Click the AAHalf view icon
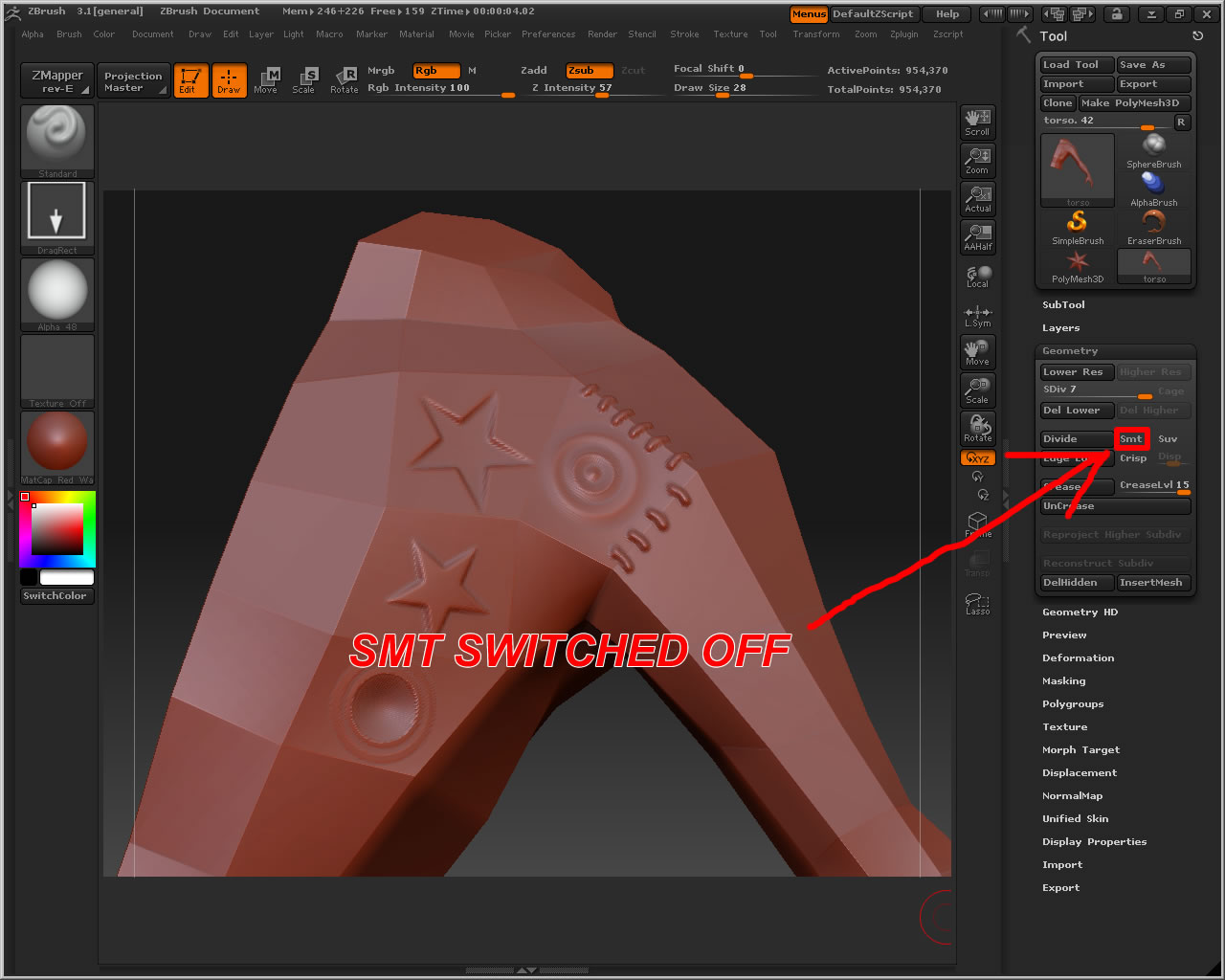This screenshot has width=1225, height=980. coord(977,236)
